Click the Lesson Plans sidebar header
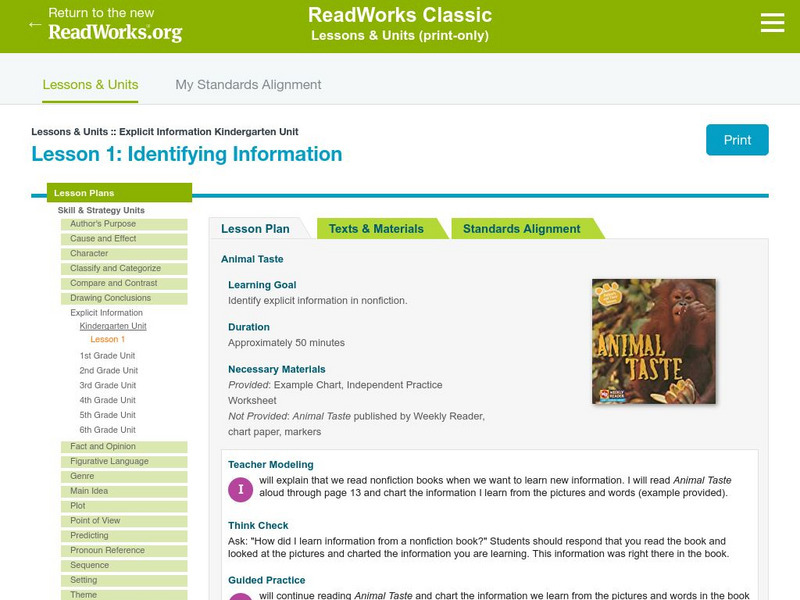 [x=119, y=193]
